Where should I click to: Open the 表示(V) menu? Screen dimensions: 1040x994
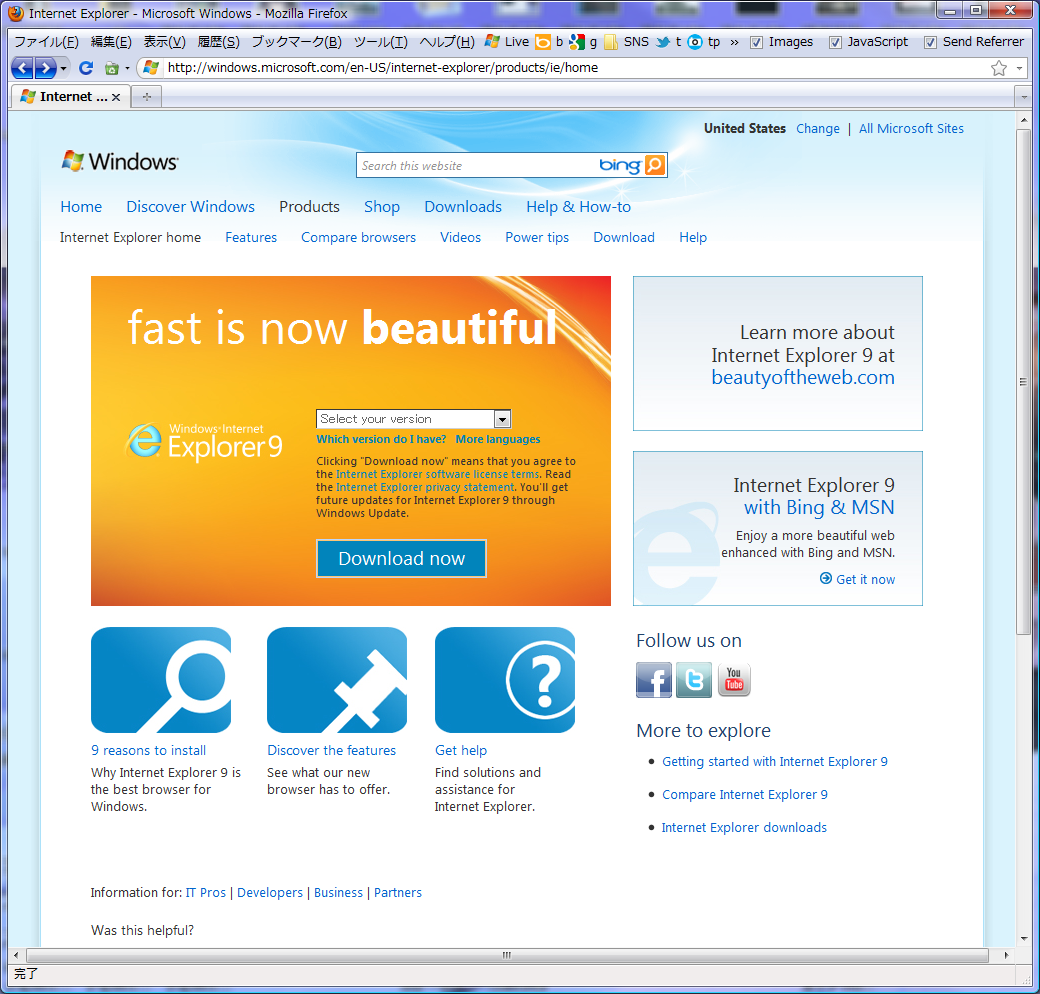click(164, 42)
